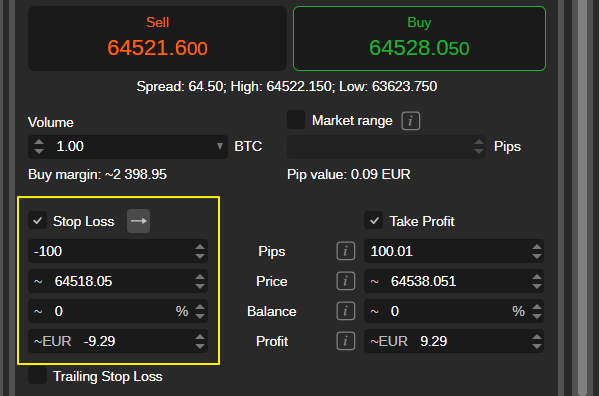599x396 pixels.
Task: Decrease Take Profit pips with down arrow
Action: pos(537,256)
